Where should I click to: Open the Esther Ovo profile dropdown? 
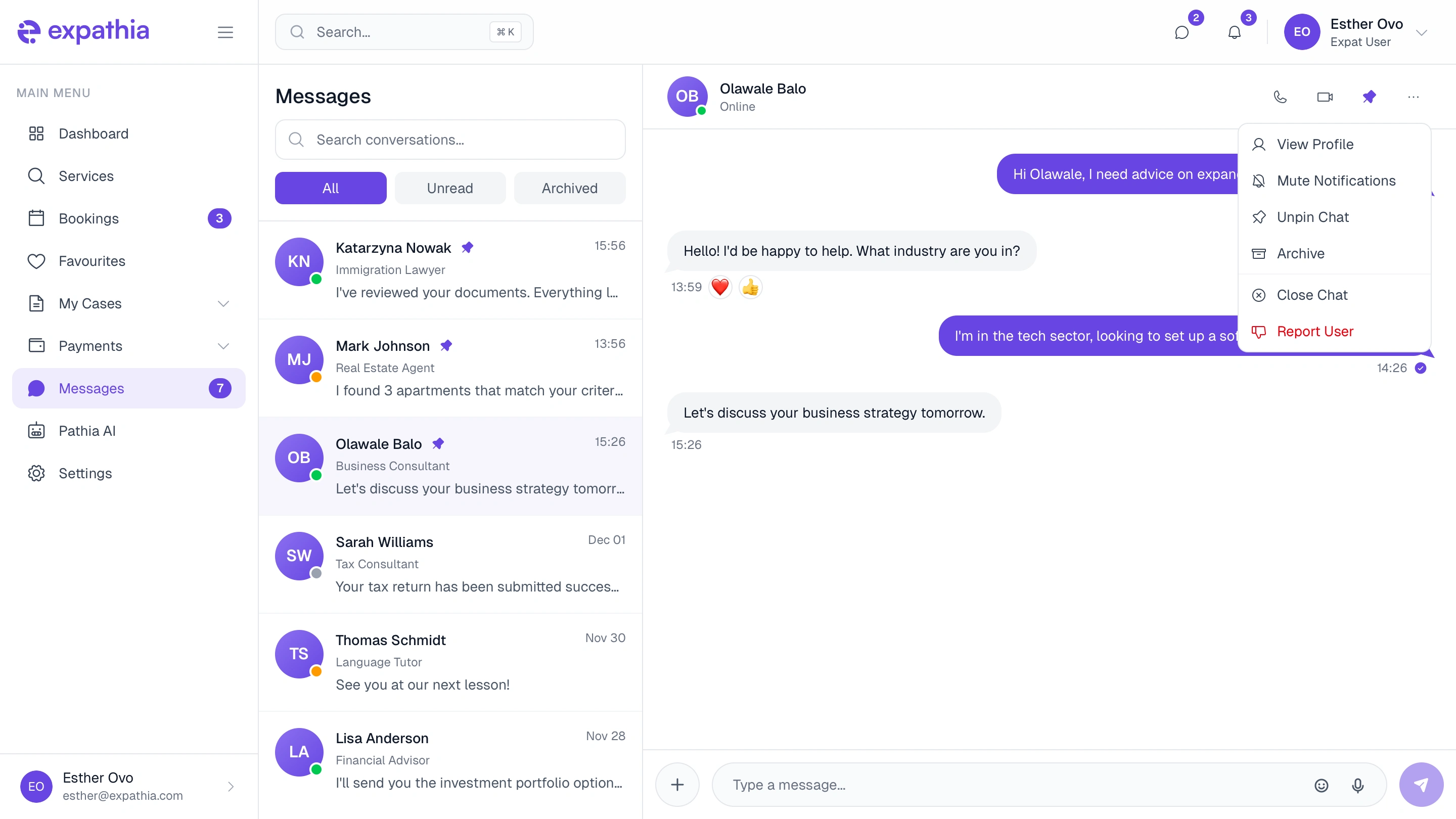[x=1421, y=32]
